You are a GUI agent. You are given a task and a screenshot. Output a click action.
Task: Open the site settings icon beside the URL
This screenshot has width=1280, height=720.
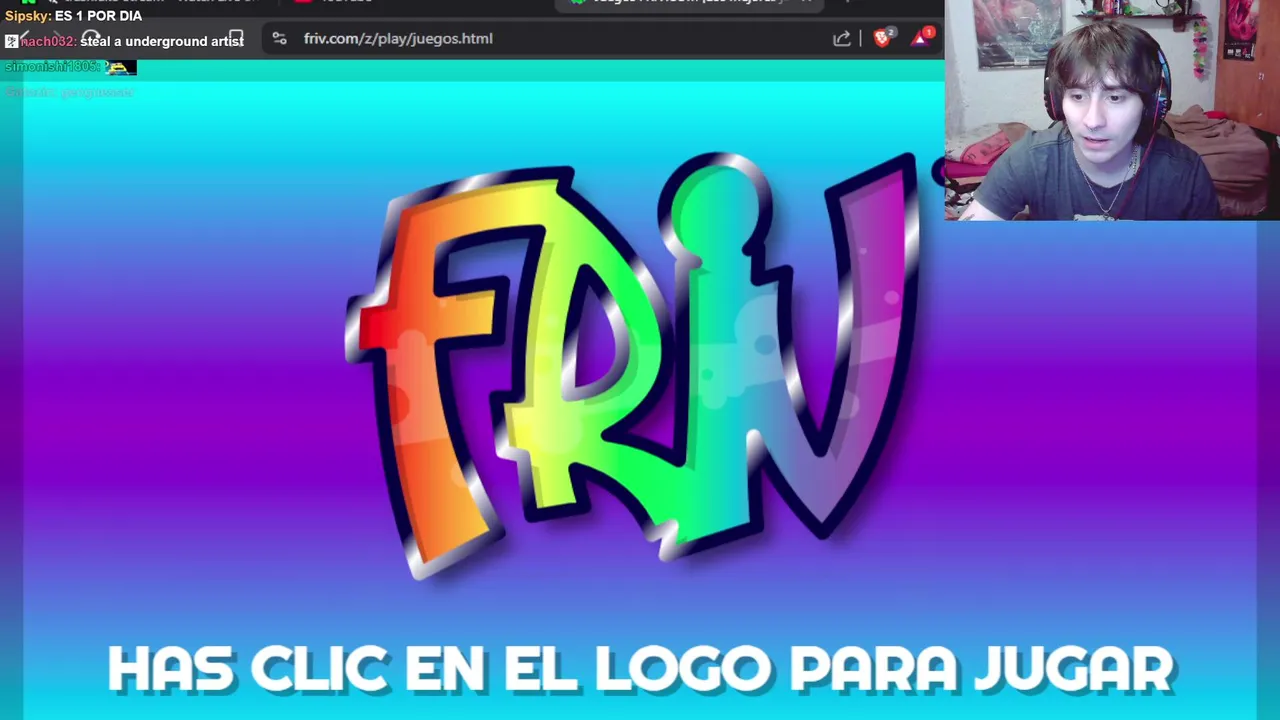pos(279,39)
